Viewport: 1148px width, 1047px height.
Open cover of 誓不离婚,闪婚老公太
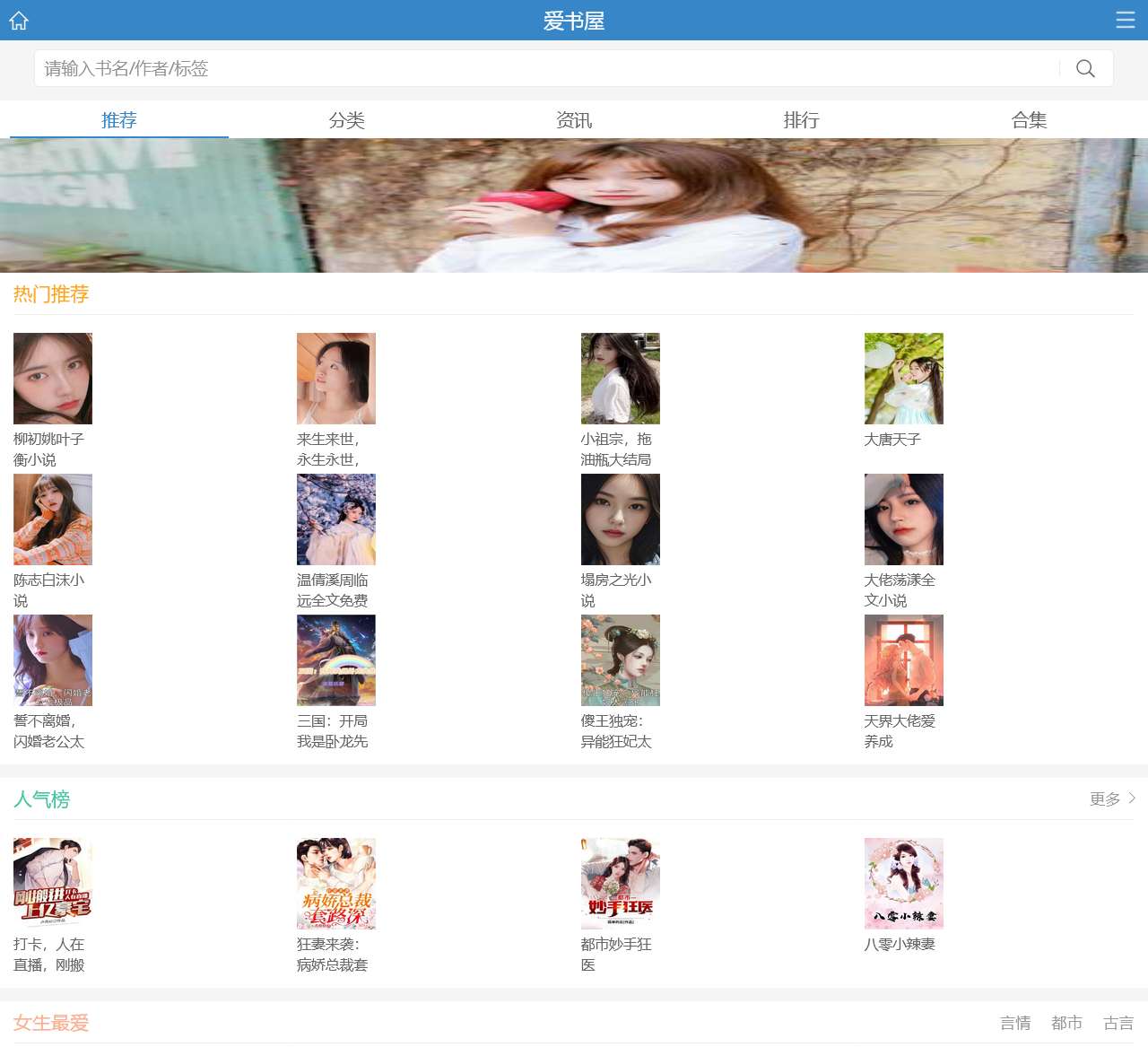point(53,660)
